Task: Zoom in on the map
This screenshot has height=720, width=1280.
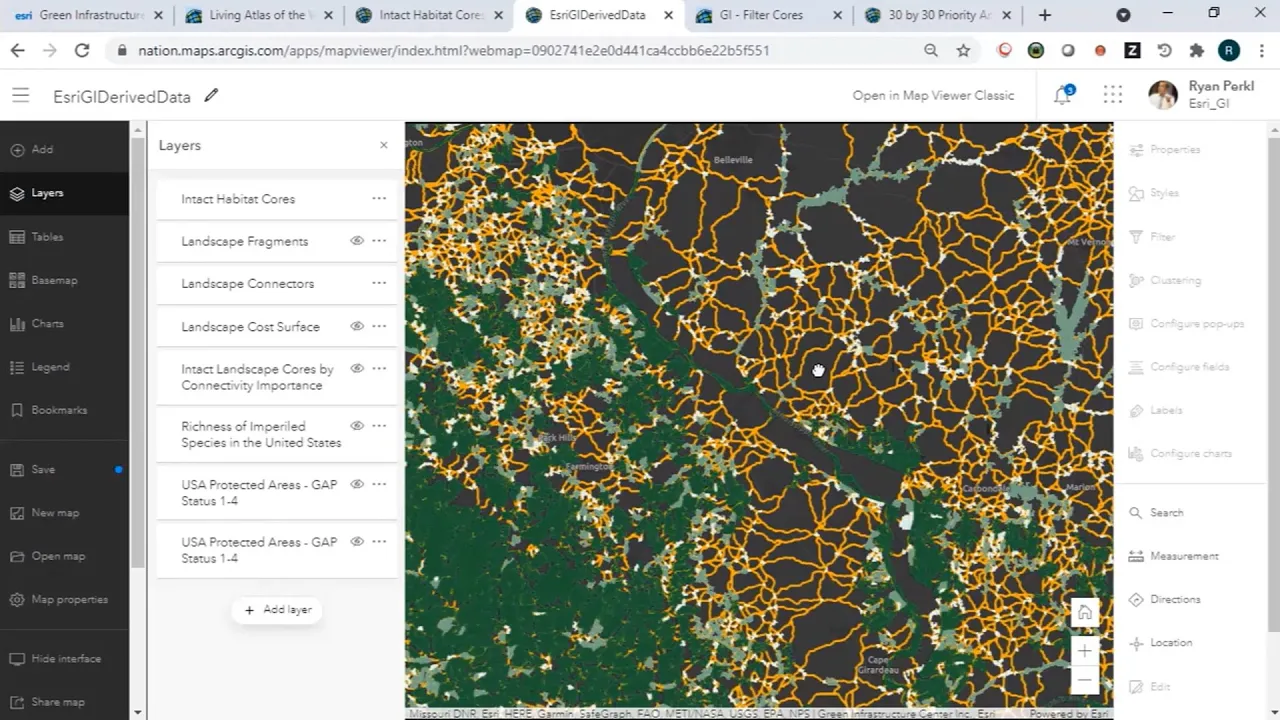Action: click(x=1085, y=651)
